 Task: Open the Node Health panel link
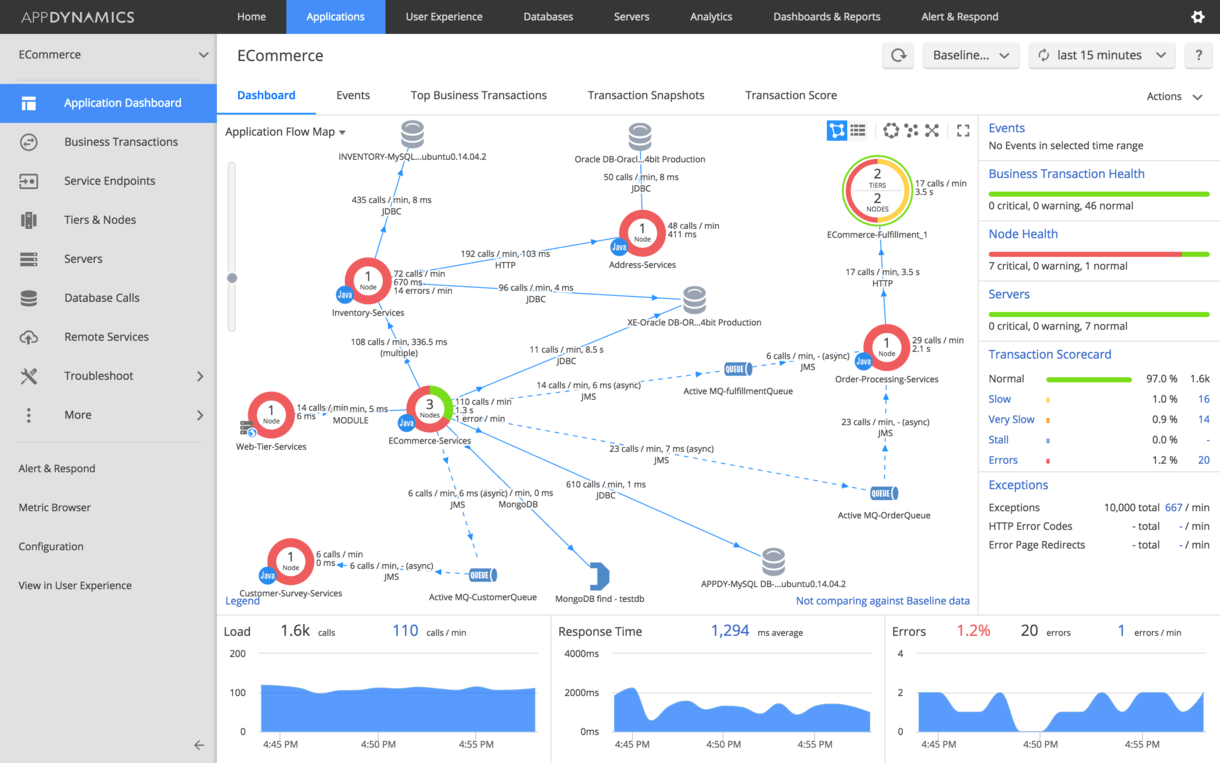click(x=1023, y=234)
